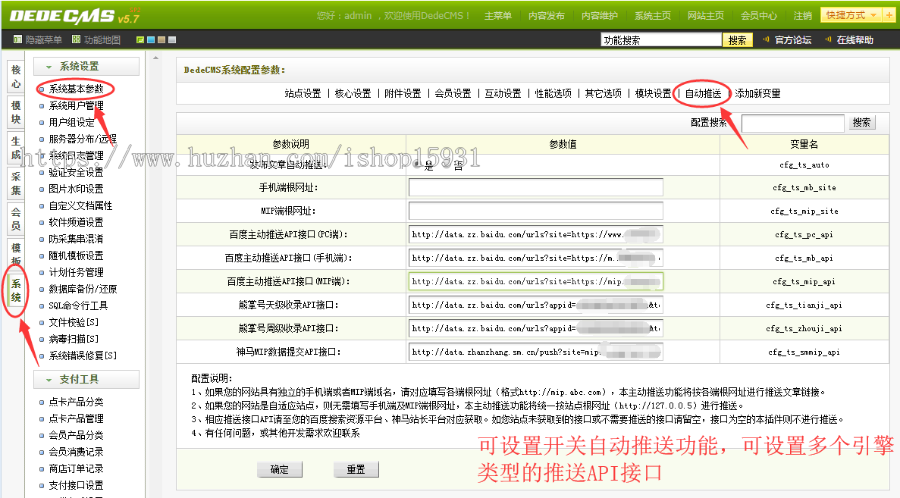Viewport: 900px width, 498px height.
Task: Open 数据库备份/还原 in the sidebar
Action: [83, 289]
